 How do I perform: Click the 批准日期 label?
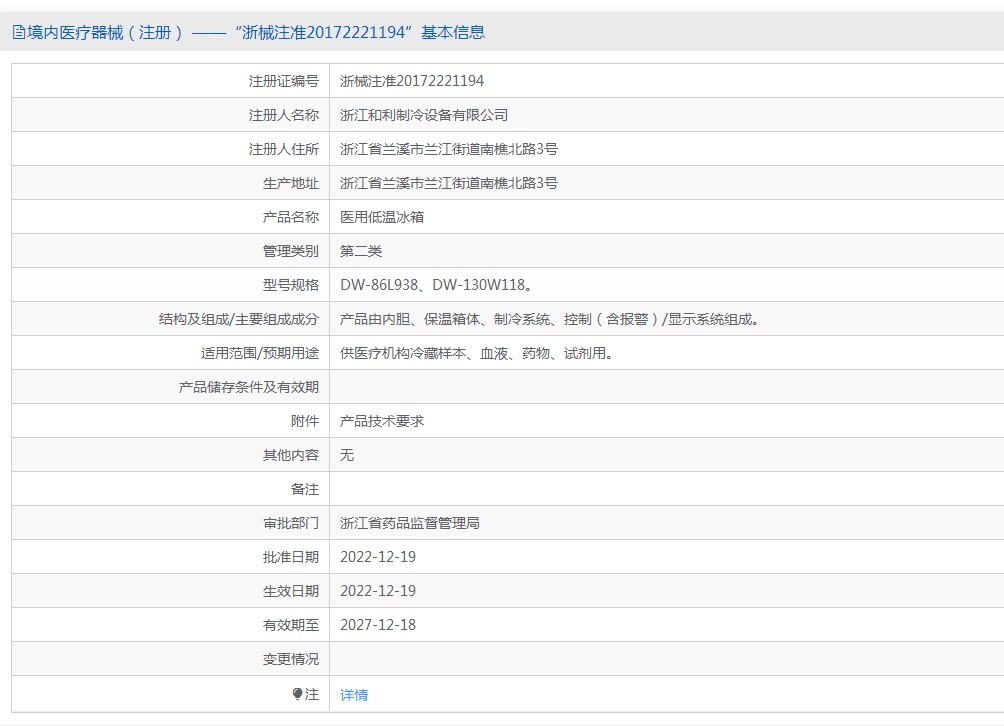[x=291, y=557]
